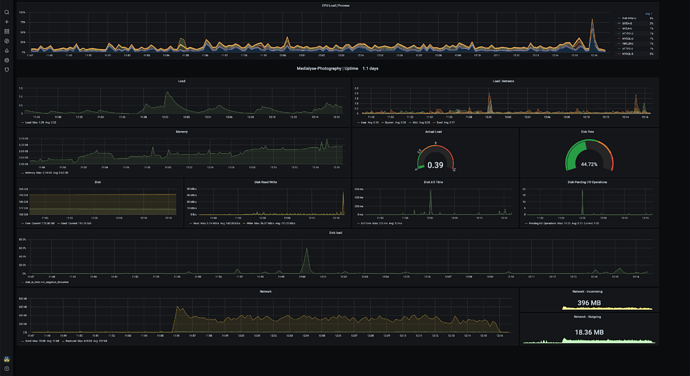Click the 18.36 MB outgoing network value

(x=589, y=332)
